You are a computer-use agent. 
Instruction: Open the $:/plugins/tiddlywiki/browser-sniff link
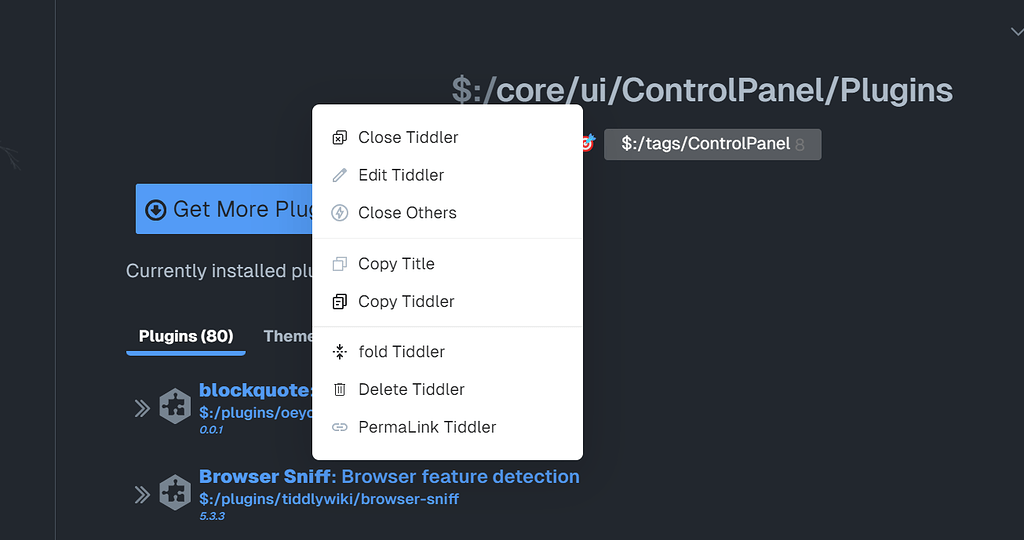(329, 499)
